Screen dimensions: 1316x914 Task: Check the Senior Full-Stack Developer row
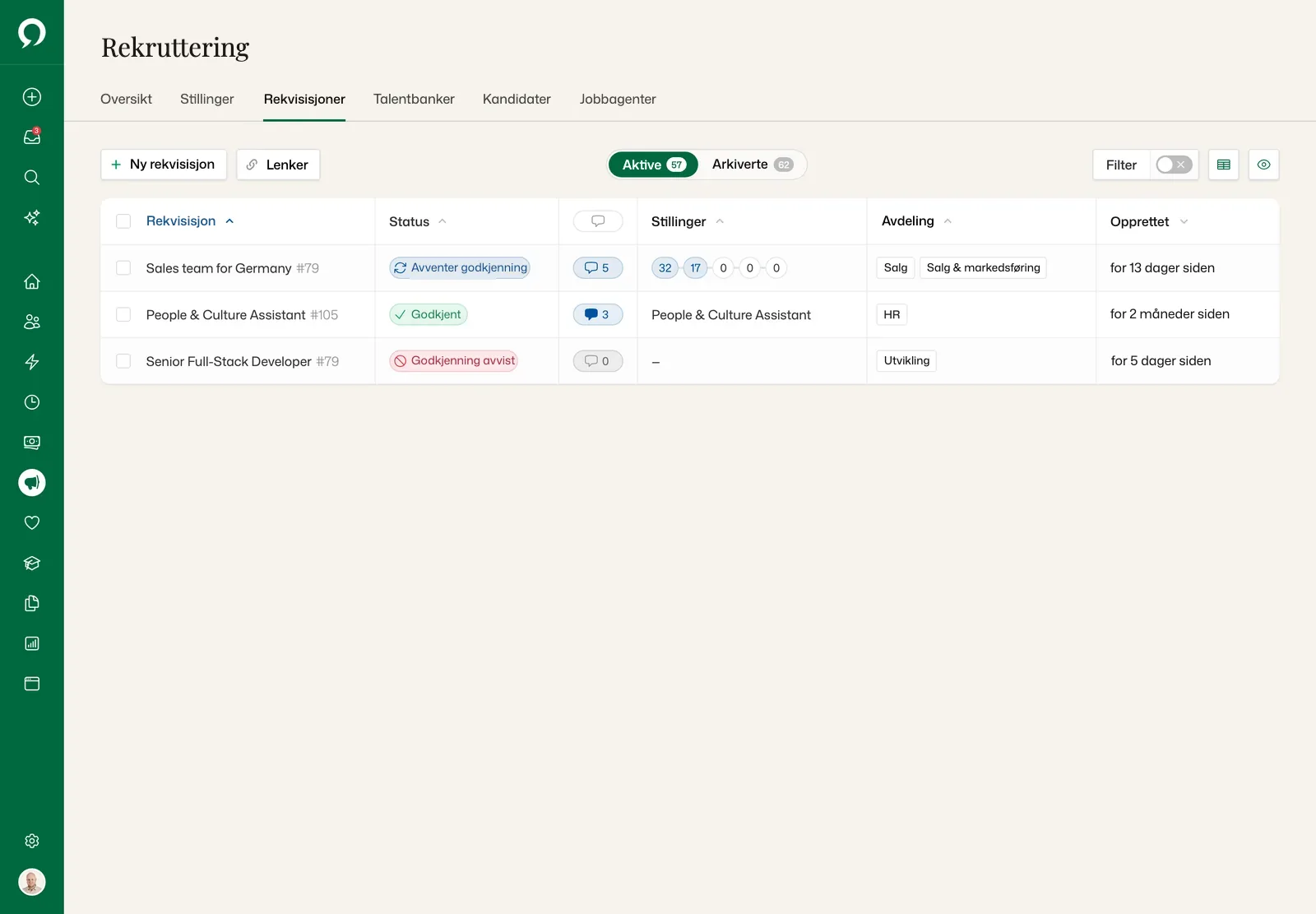(x=123, y=361)
